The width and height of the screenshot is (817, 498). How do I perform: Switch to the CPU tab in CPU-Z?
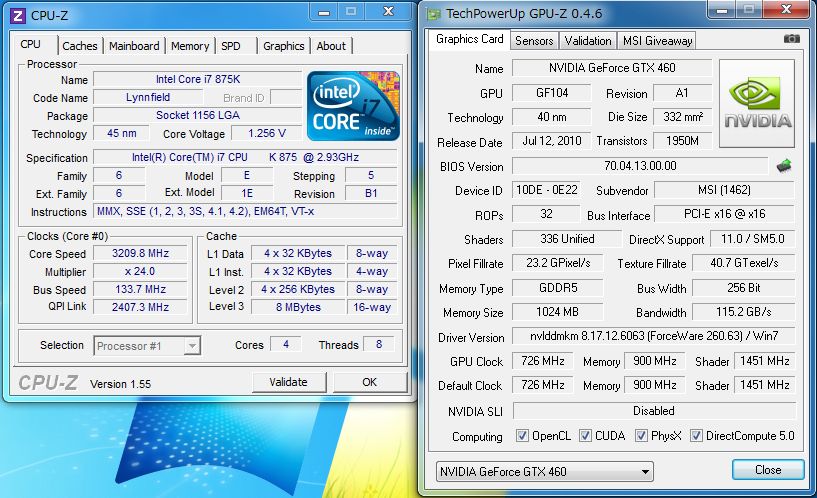coord(31,45)
